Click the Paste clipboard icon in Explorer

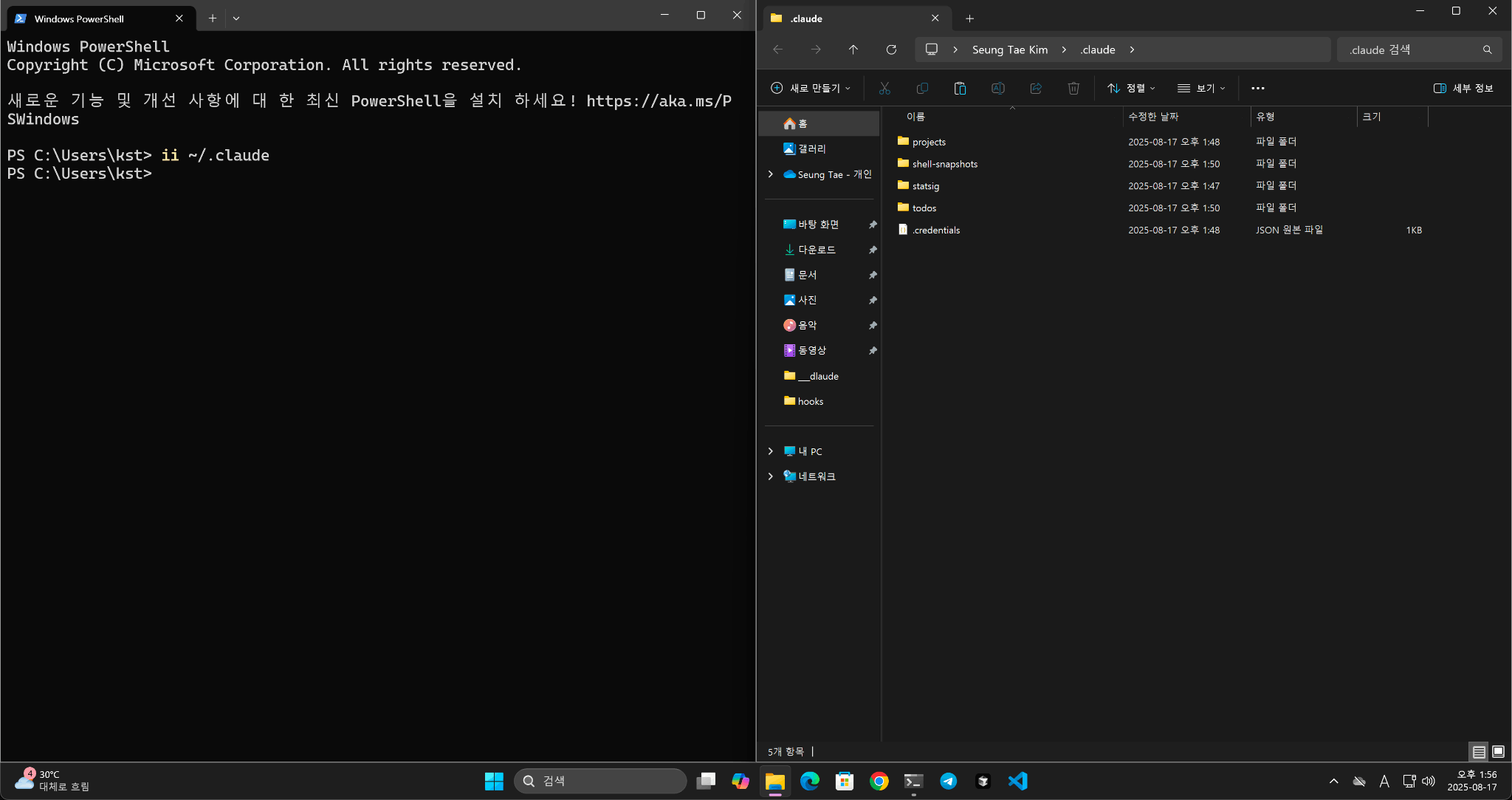960,89
